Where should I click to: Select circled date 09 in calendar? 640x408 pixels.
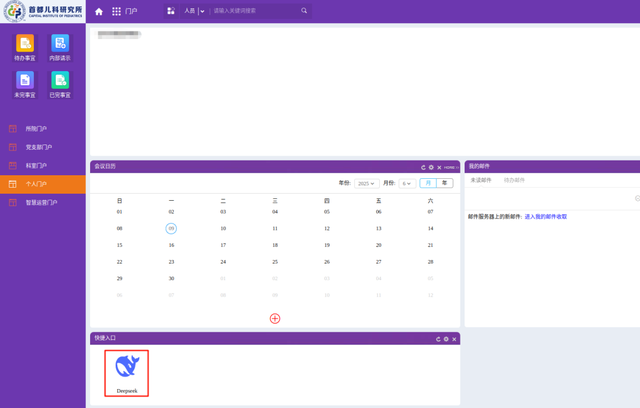pyautogui.click(x=171, y=228)
